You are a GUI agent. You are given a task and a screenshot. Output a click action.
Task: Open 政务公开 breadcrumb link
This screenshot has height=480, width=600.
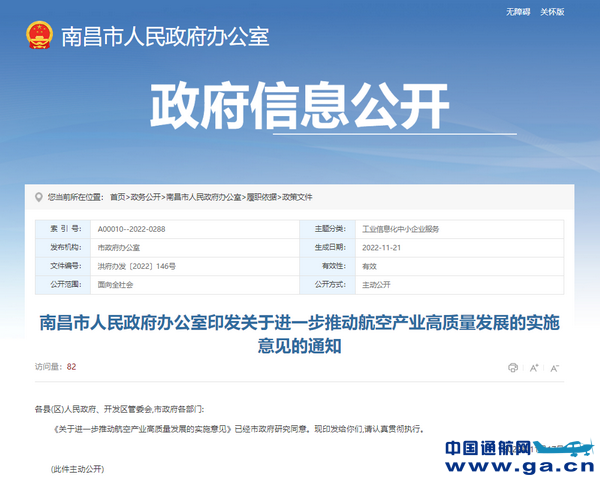[146, 197]
